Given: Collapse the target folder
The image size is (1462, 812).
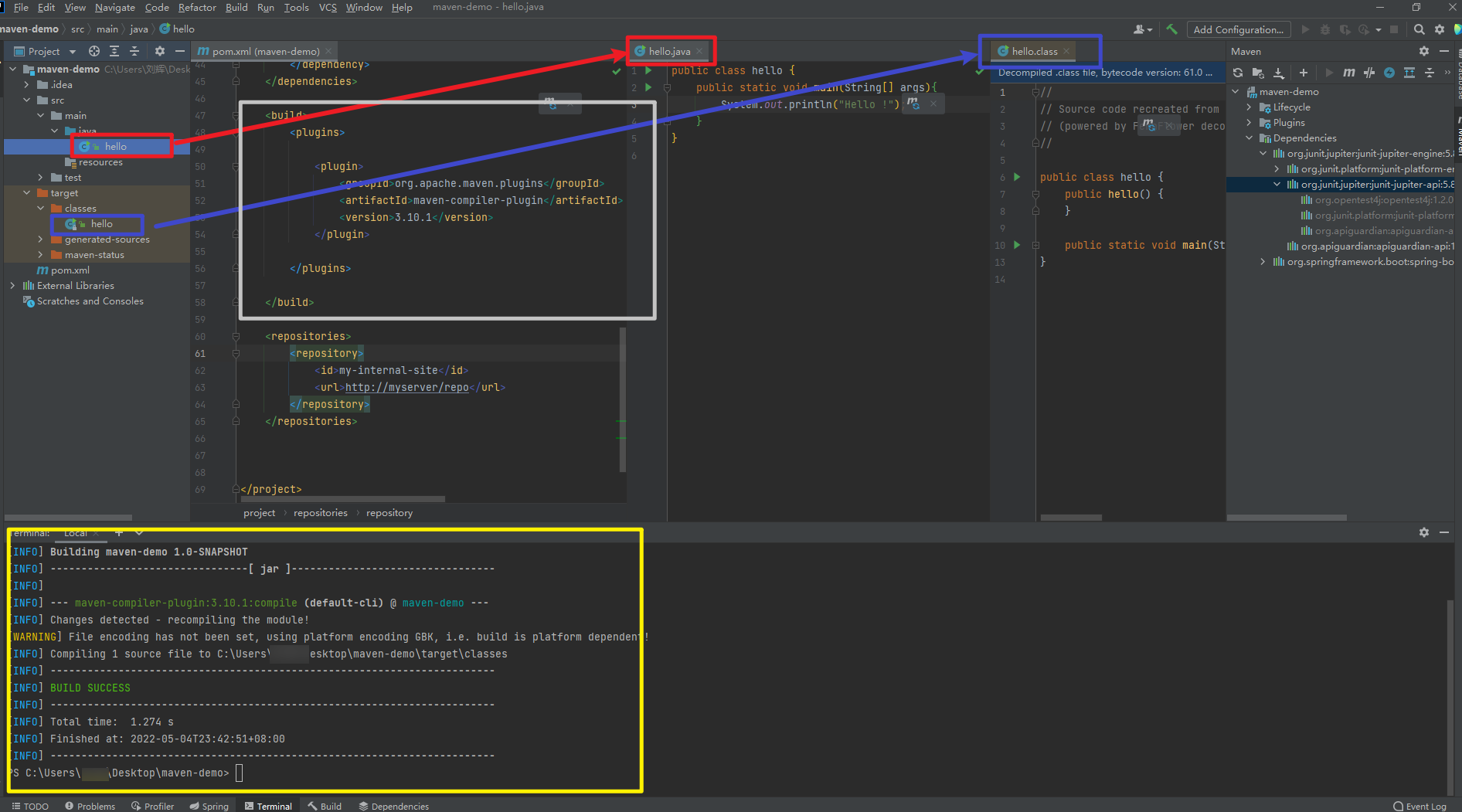Looking at the screenshot, I should point(27,193).
